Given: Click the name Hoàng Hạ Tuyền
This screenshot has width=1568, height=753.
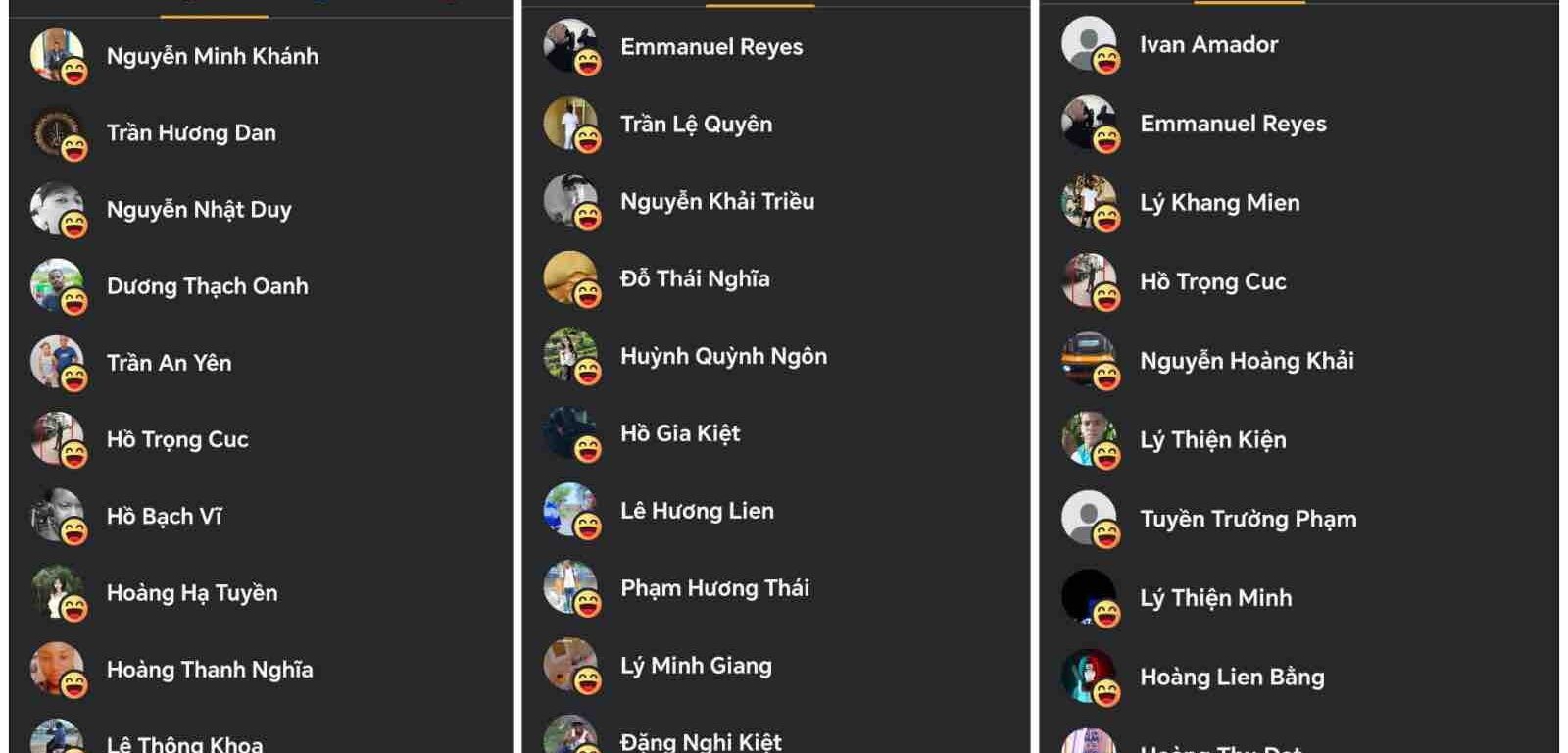Looking at the screenshot, I should point(192,593).
